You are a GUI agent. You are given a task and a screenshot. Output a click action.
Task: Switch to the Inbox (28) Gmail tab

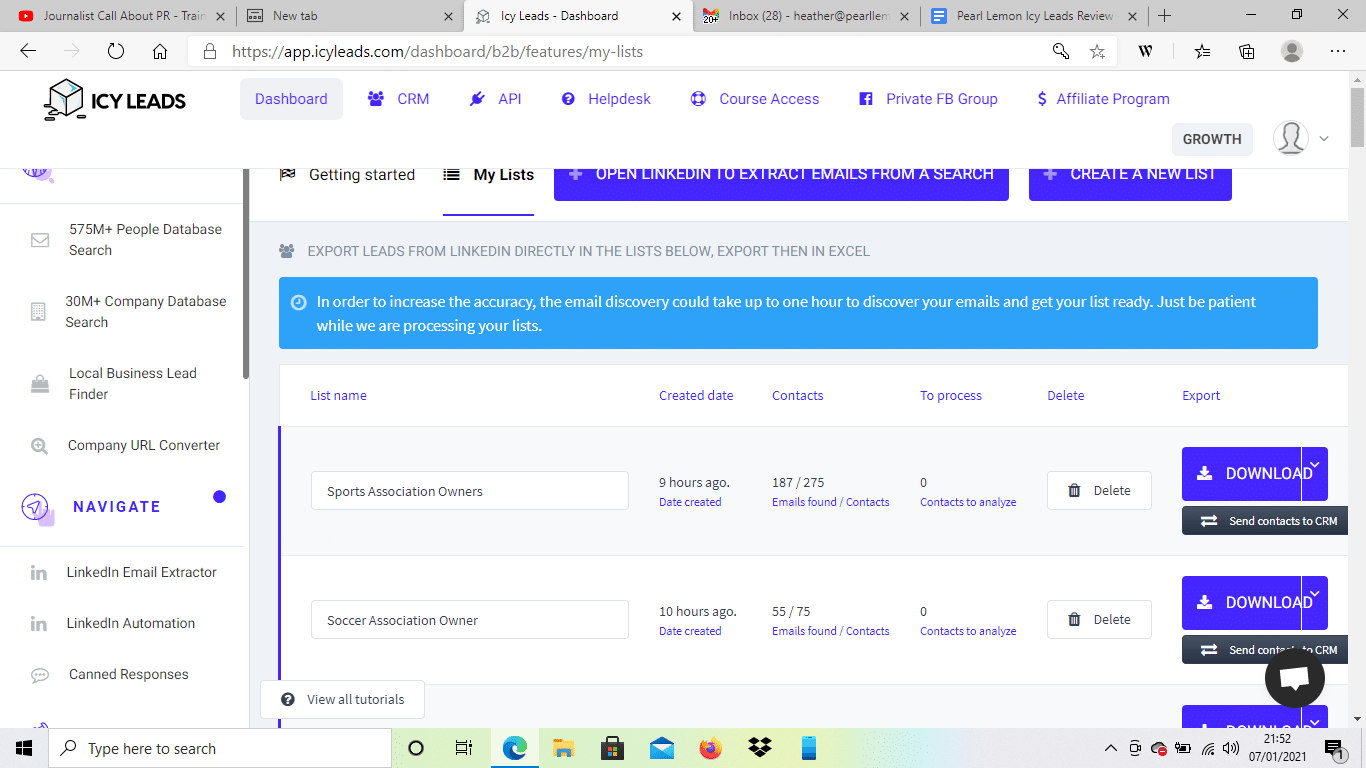pyautogui.click(x=805, y=16)
